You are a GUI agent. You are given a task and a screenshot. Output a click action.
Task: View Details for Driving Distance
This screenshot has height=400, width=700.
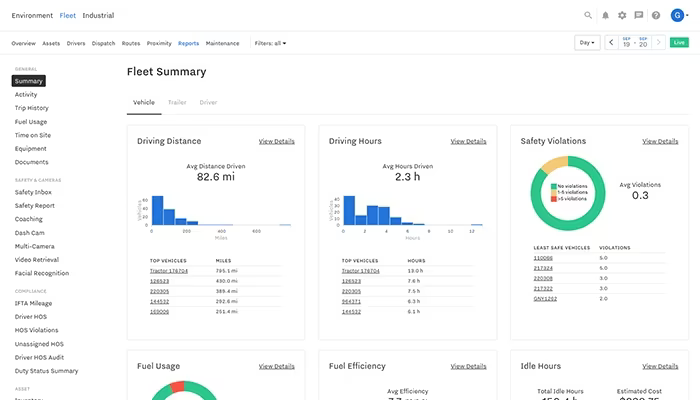click(x=276, y=141)
